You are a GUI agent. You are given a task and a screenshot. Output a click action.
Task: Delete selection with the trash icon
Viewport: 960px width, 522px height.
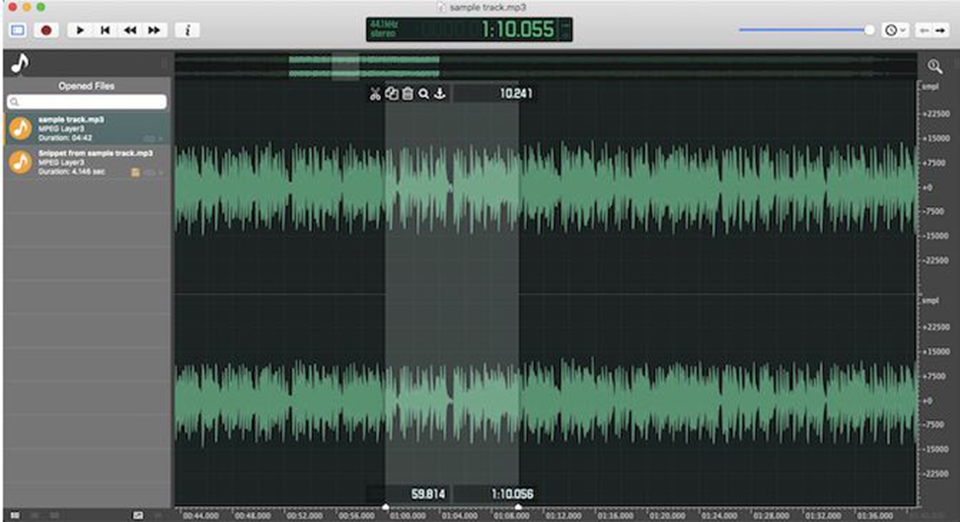tap(407, 94)
